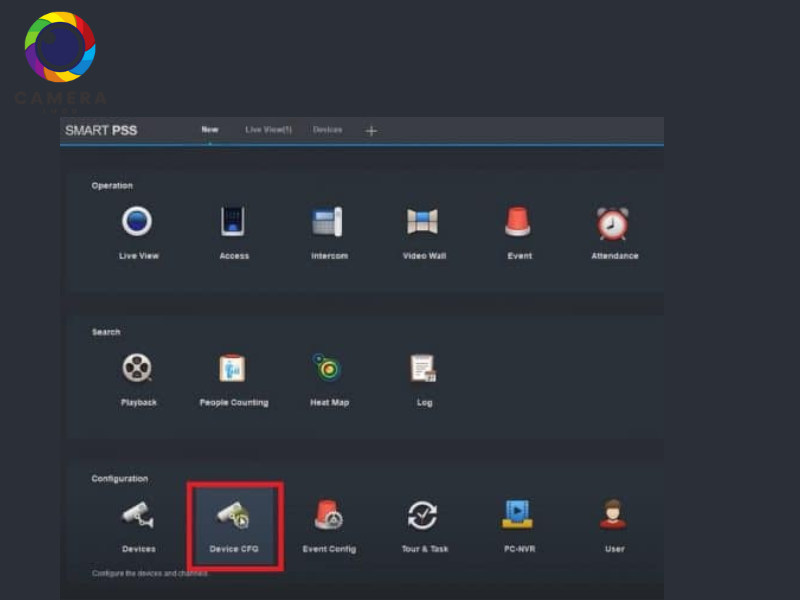Switch to the Devices tab

tap(327, 130)
